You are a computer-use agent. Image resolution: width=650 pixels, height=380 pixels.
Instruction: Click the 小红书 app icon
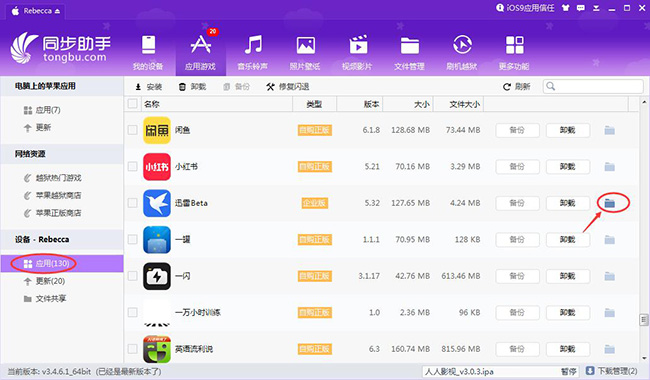157,167
